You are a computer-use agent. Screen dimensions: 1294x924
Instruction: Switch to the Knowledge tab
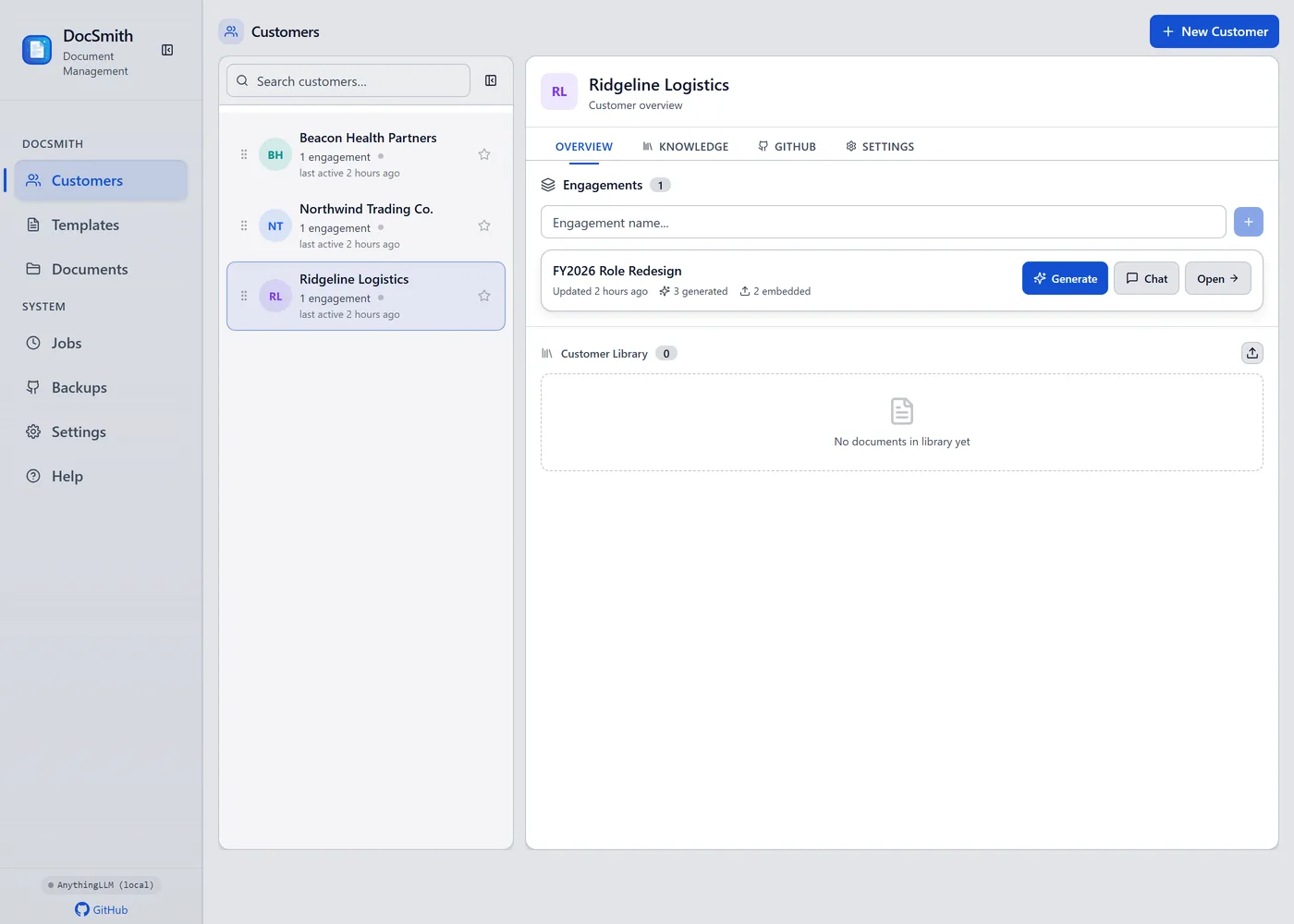point(686,146)
